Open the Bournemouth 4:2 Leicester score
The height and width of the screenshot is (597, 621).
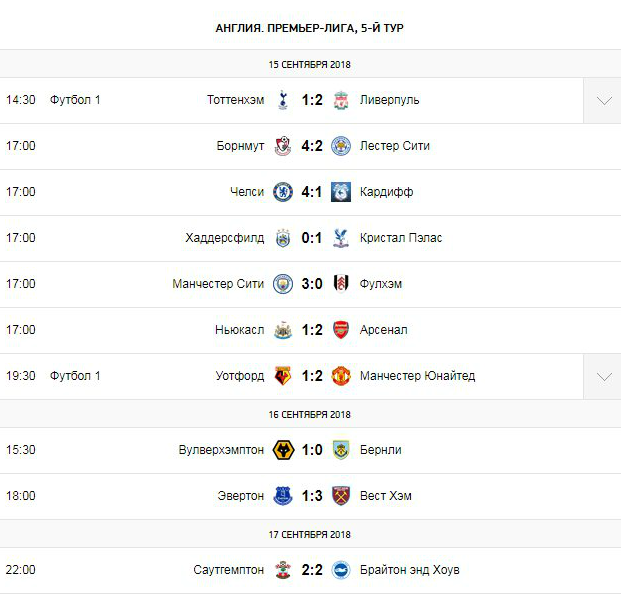[312, 146]
